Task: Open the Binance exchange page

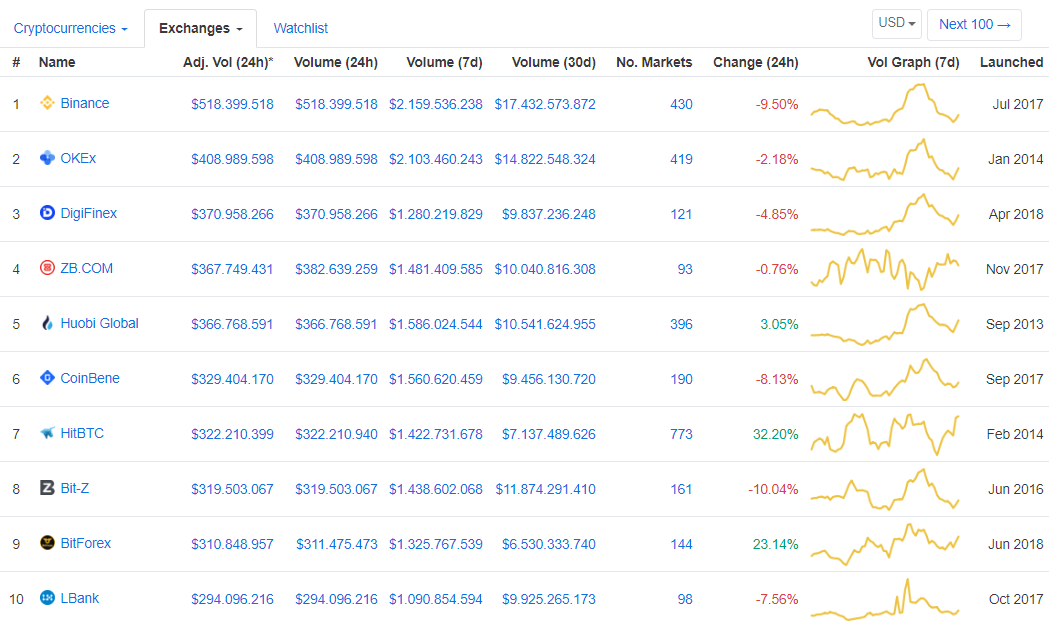Action: 85,103
